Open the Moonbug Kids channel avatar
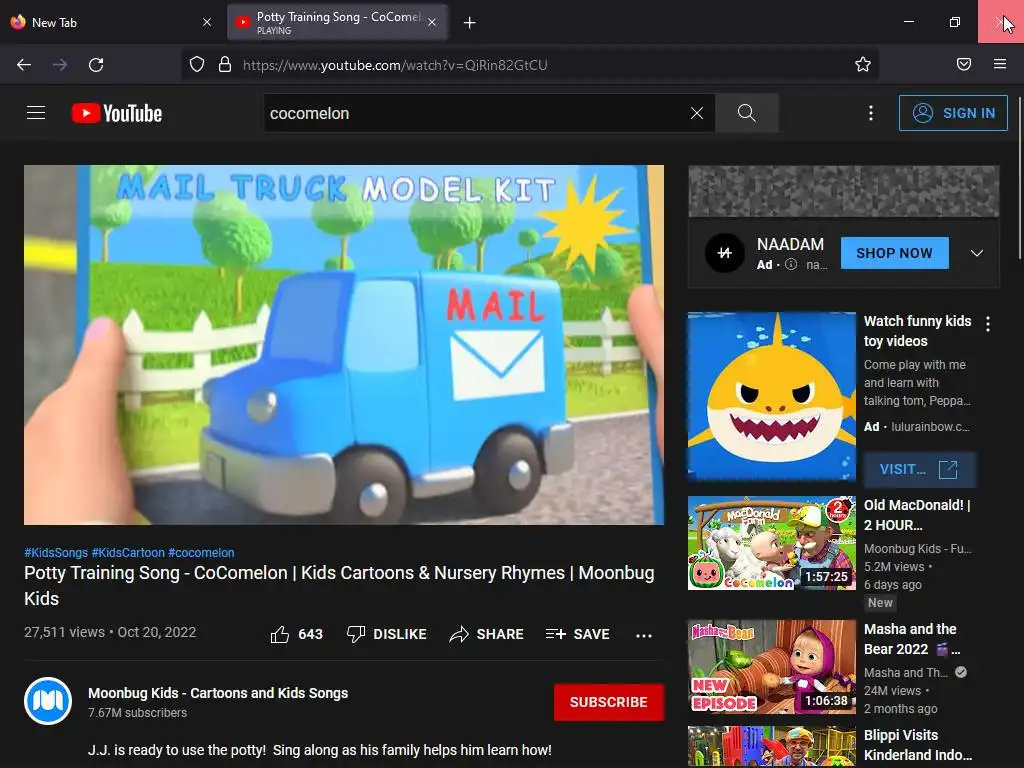 (x=48, y=701)
